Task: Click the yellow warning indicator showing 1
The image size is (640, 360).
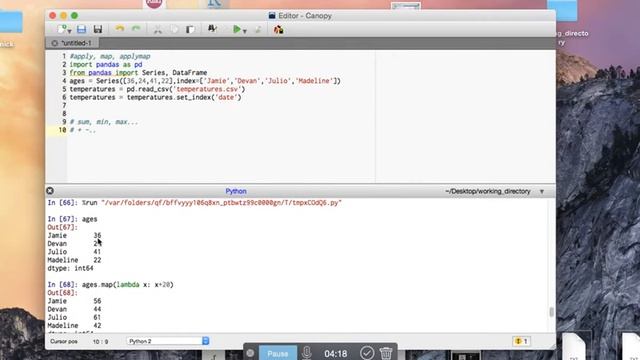Action: pyautogui.click(x=521, y=341)
